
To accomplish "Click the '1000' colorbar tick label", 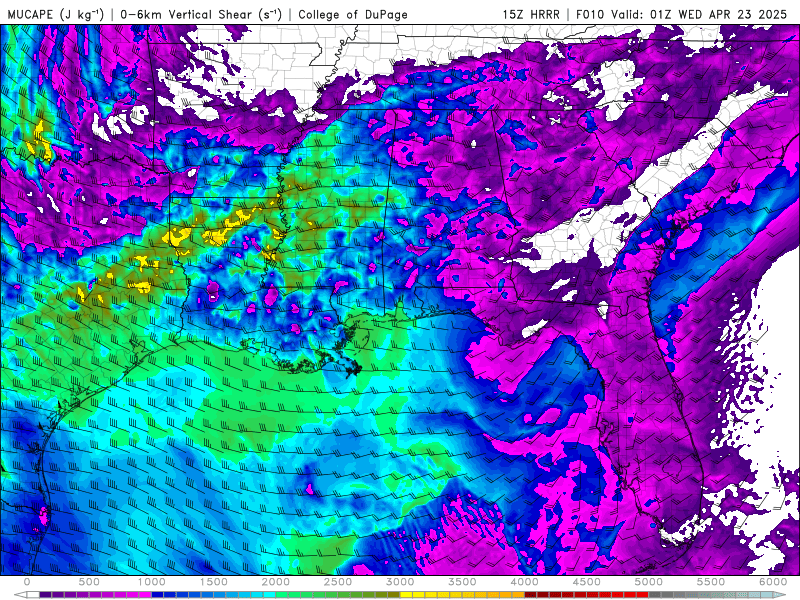I will tap(152, 582).
